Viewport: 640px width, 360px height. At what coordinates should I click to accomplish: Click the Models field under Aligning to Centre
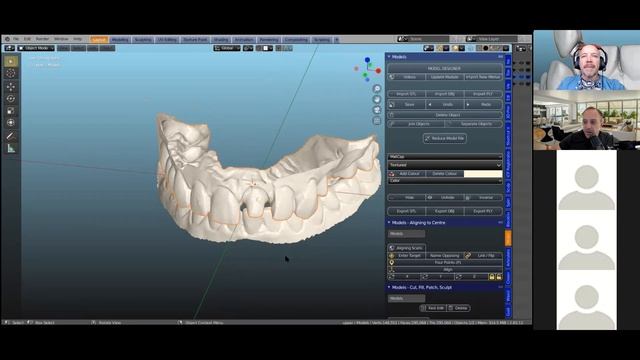(x=406, y=234)
